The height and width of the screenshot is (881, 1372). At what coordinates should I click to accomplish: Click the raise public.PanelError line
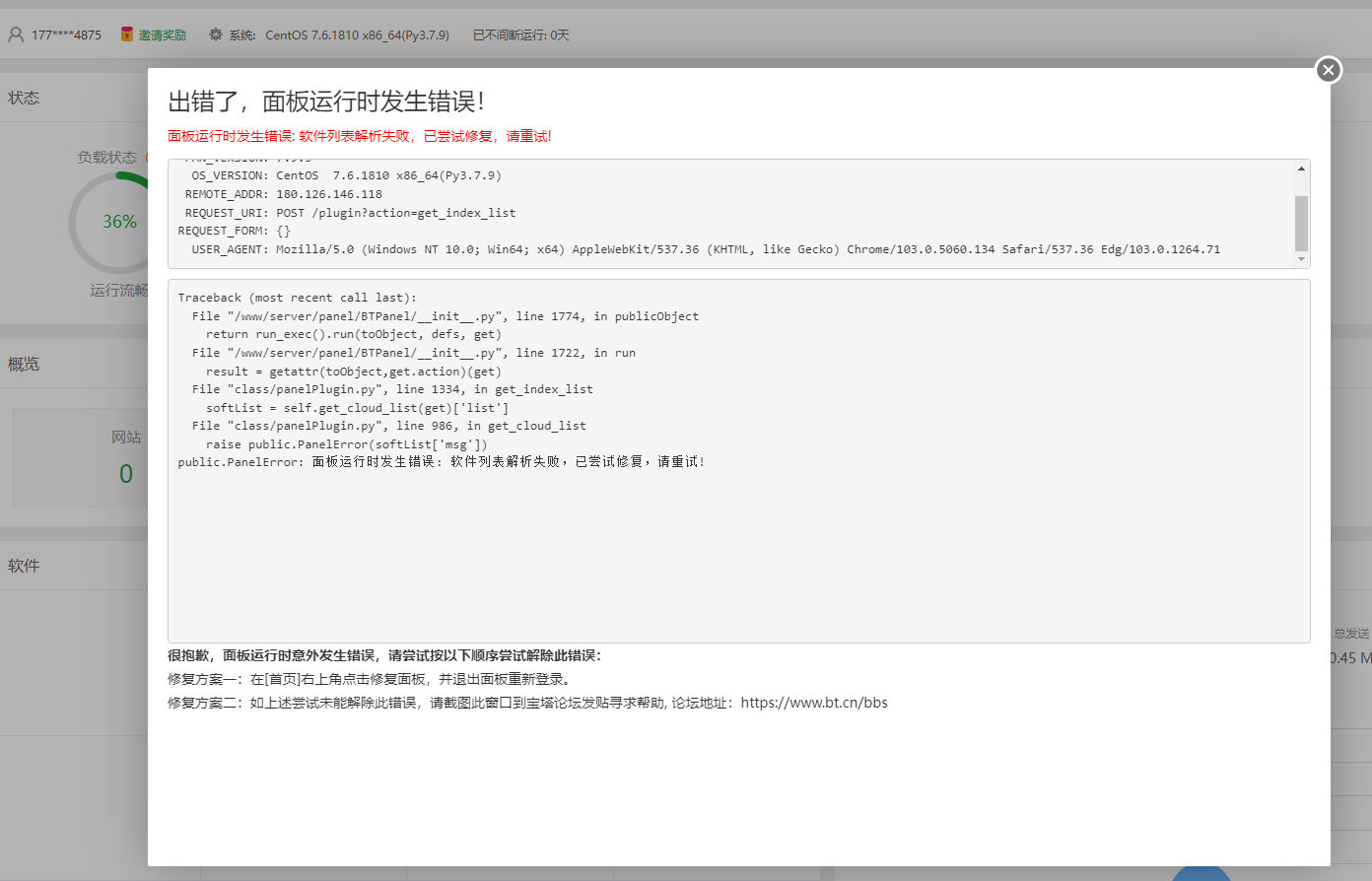click(347, 444)
